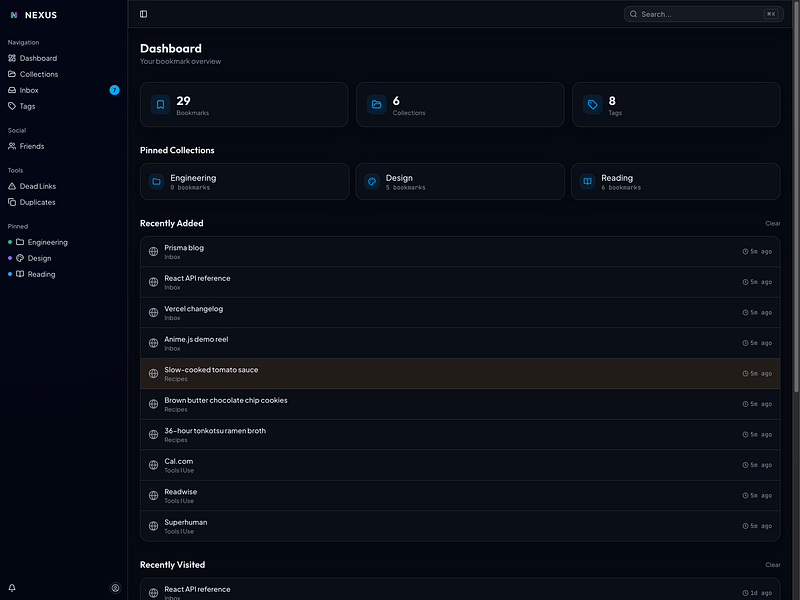Image resolution: width=800 pixels, height=600 pixels.
Task: Open pinned Reading collection in sidebar
Action: [x=63, y=274]
